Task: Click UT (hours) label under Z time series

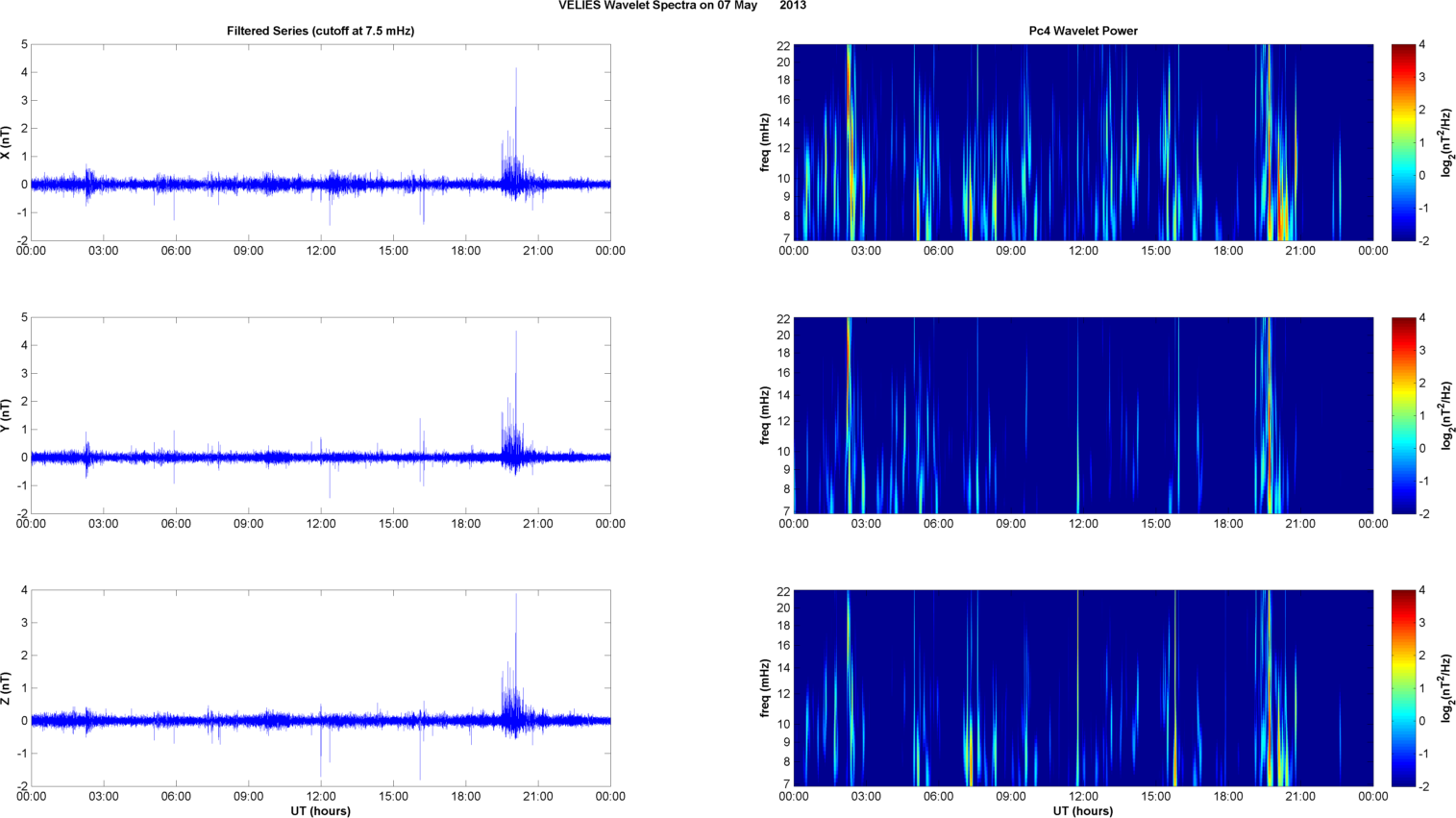Action: tap(320, 810)
